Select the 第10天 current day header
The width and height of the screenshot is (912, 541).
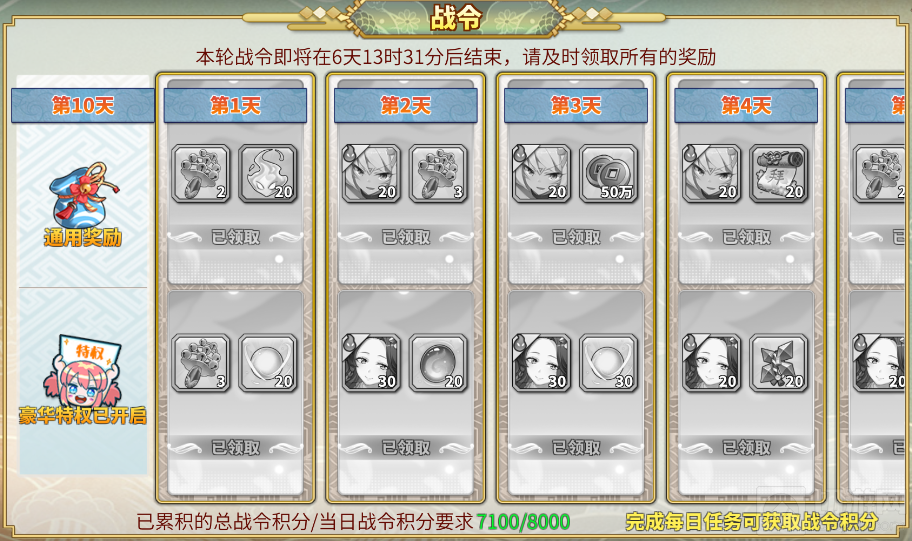coord(83,105)
